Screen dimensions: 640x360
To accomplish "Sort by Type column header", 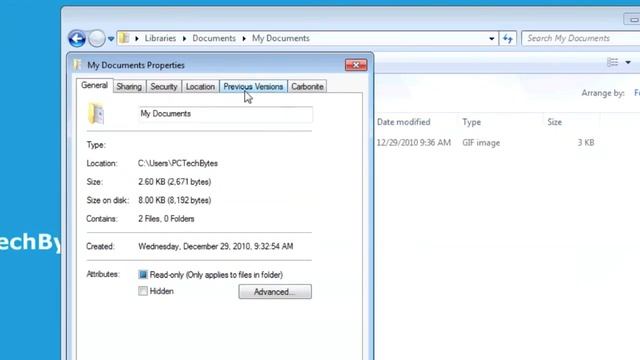I will tap(471, 122).
